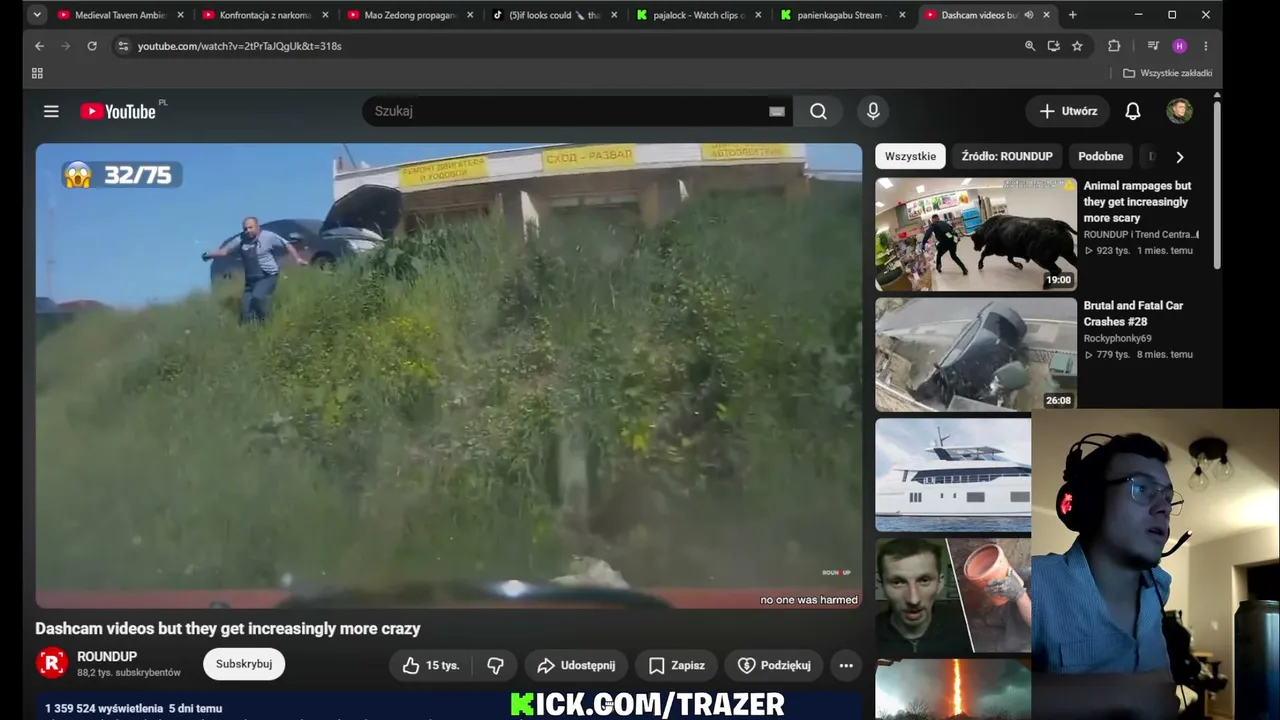Open the apps grid in bookmarks bar

click(37, 73)
